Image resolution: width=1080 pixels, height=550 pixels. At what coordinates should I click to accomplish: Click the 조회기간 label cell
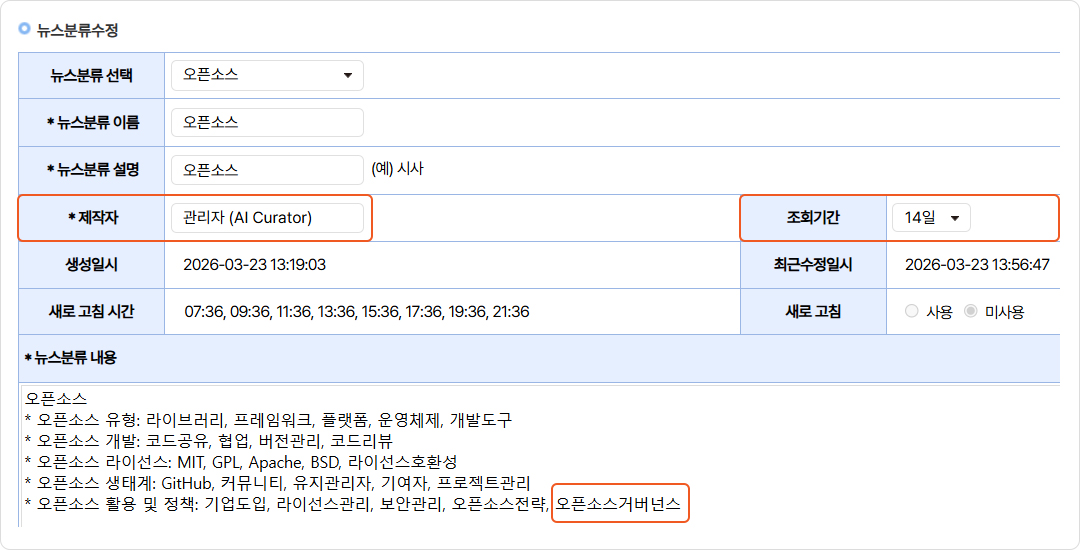tap(812, 218)
